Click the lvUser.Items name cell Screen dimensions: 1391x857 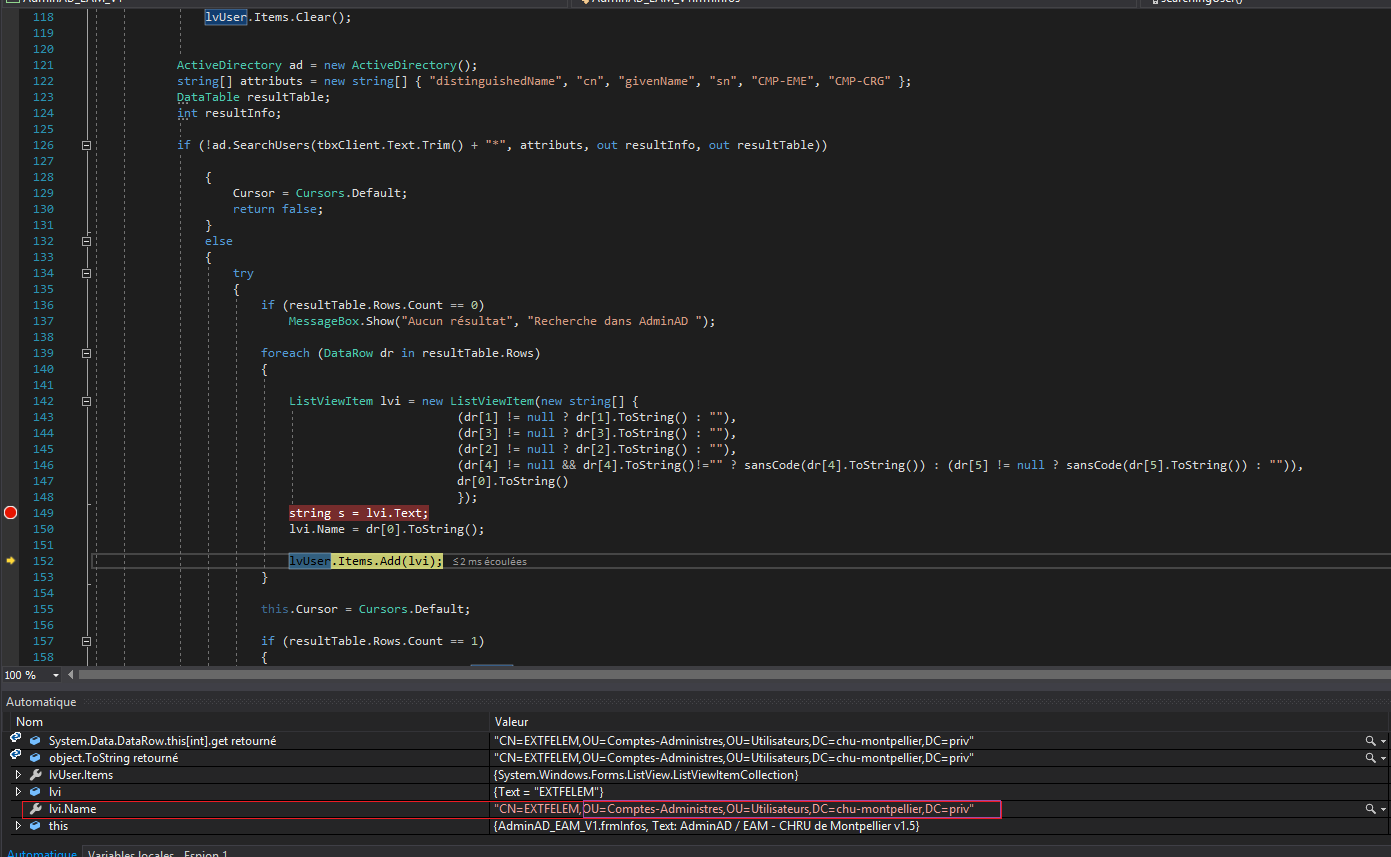[81, 775]
